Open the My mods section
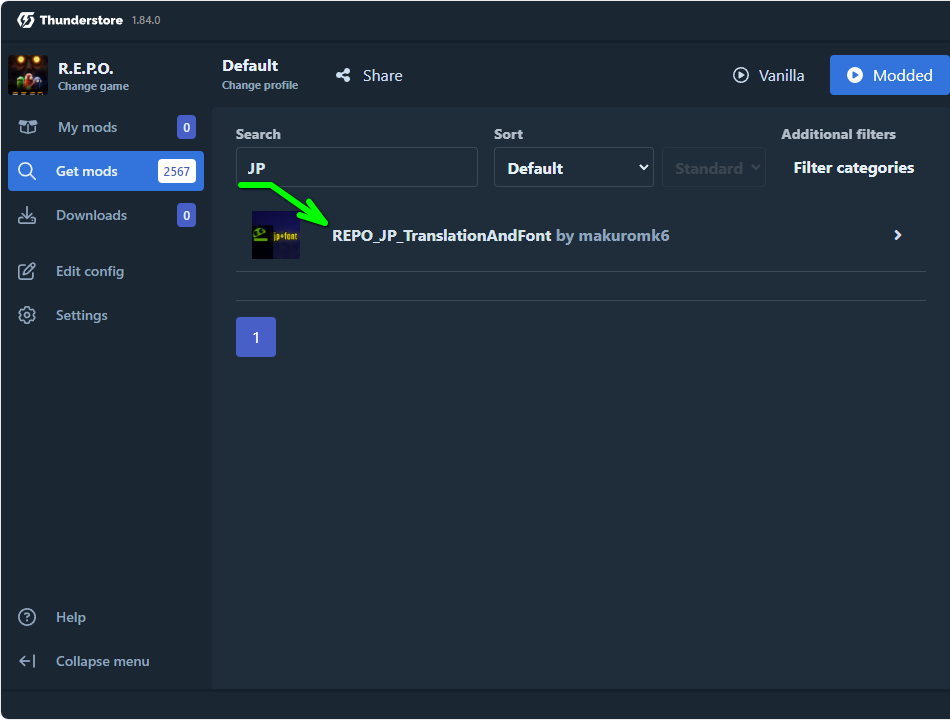The height and width of the screenshot is (720, 950). [x=106, y=127]
